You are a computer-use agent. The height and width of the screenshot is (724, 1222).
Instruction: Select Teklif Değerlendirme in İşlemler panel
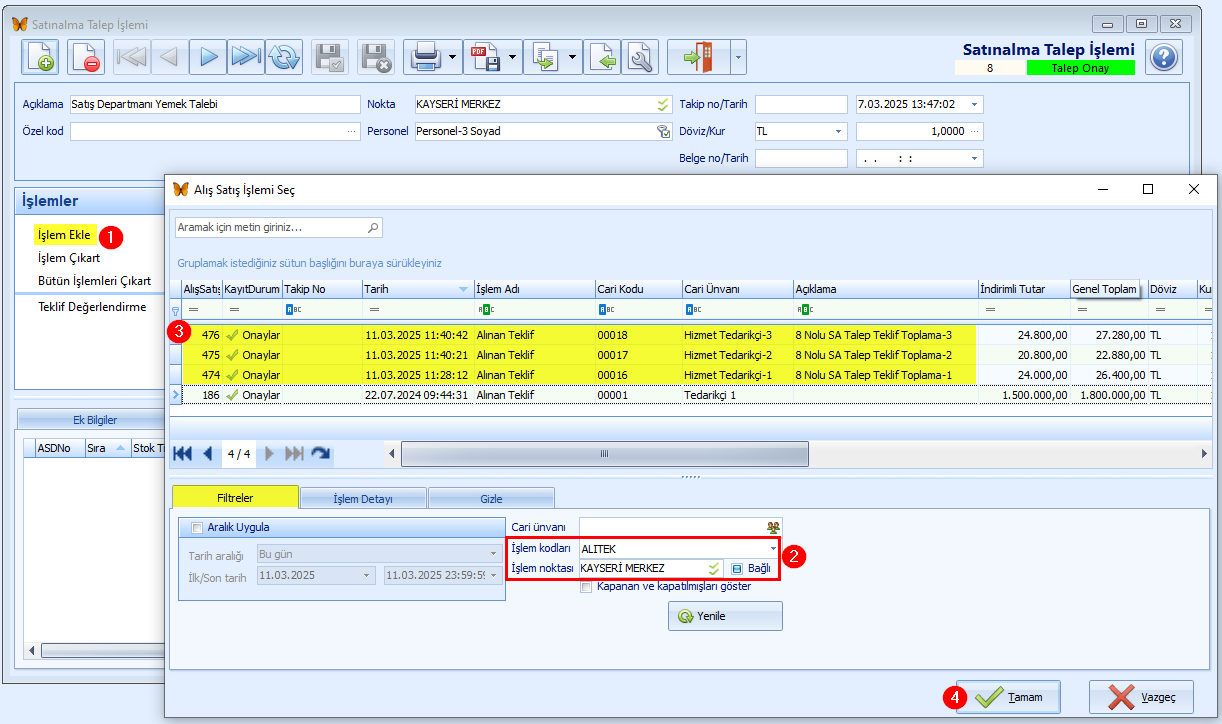(92, 307)
